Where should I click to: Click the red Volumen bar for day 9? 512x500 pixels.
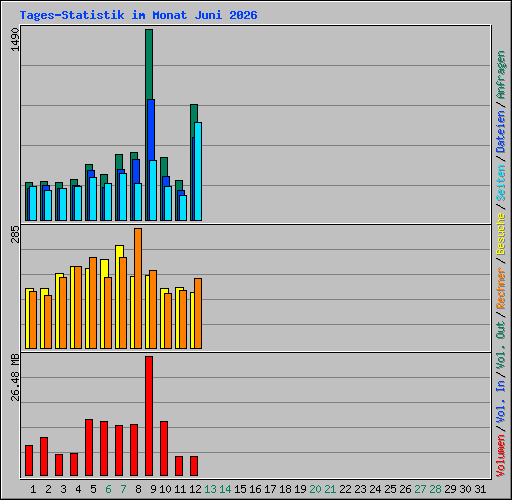pyautogui.click(x=149, y=416)
